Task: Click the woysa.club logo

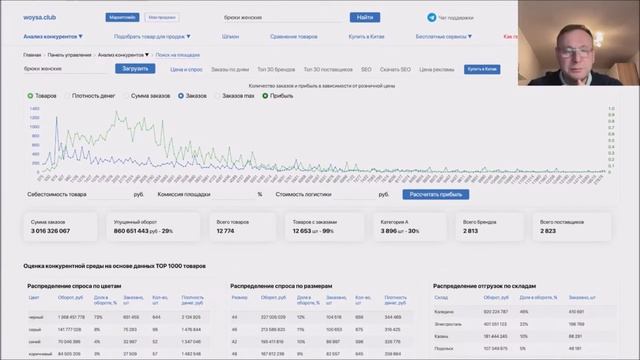Action: tap(40, 18)
